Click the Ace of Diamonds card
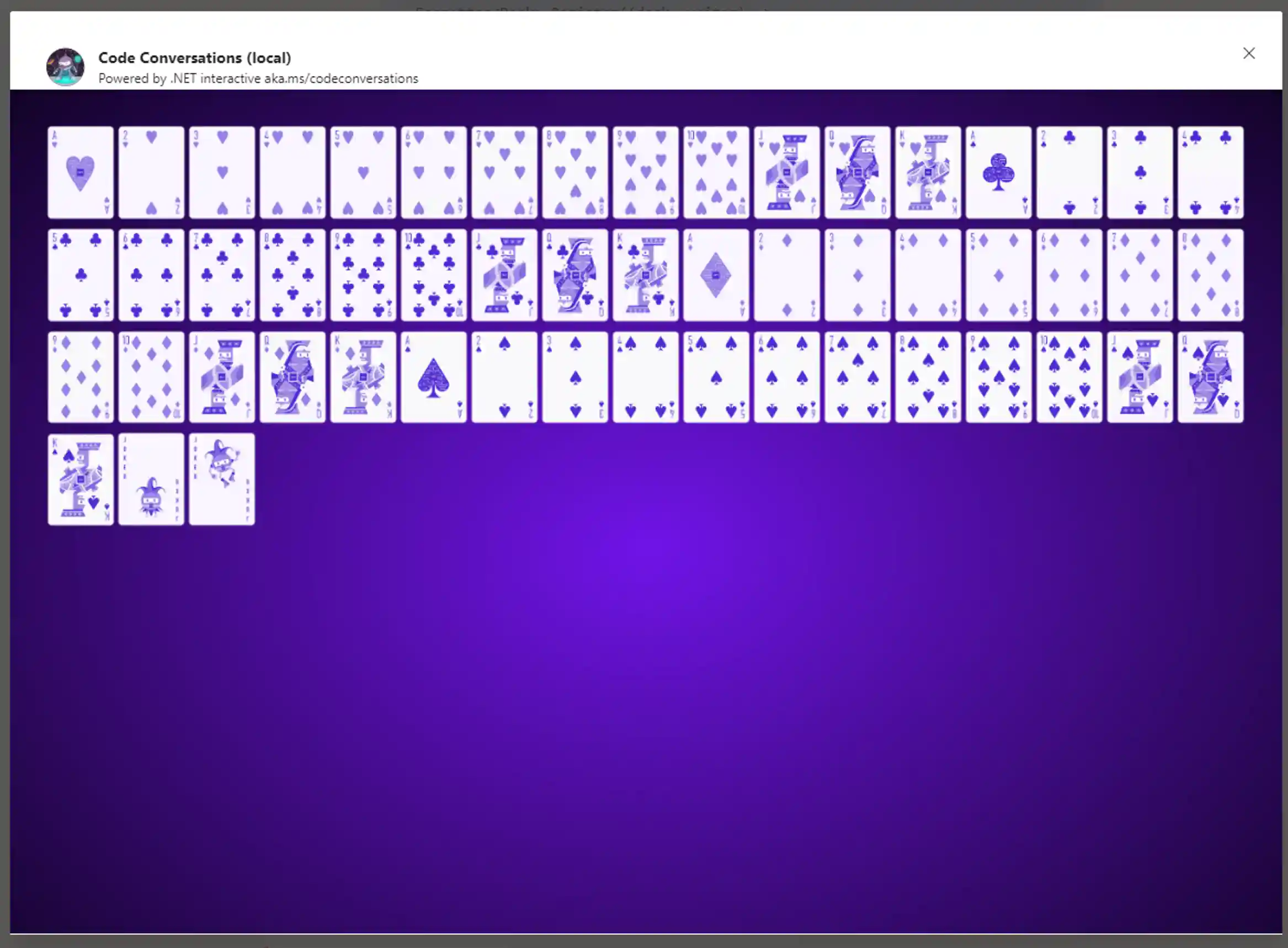The image size is (1288, 948). (x=715, y=275)
